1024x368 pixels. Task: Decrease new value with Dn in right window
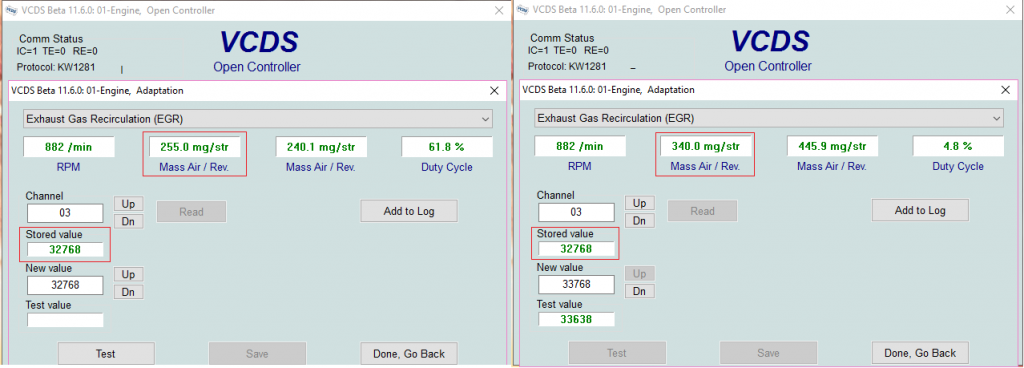(x=640, y=291)
